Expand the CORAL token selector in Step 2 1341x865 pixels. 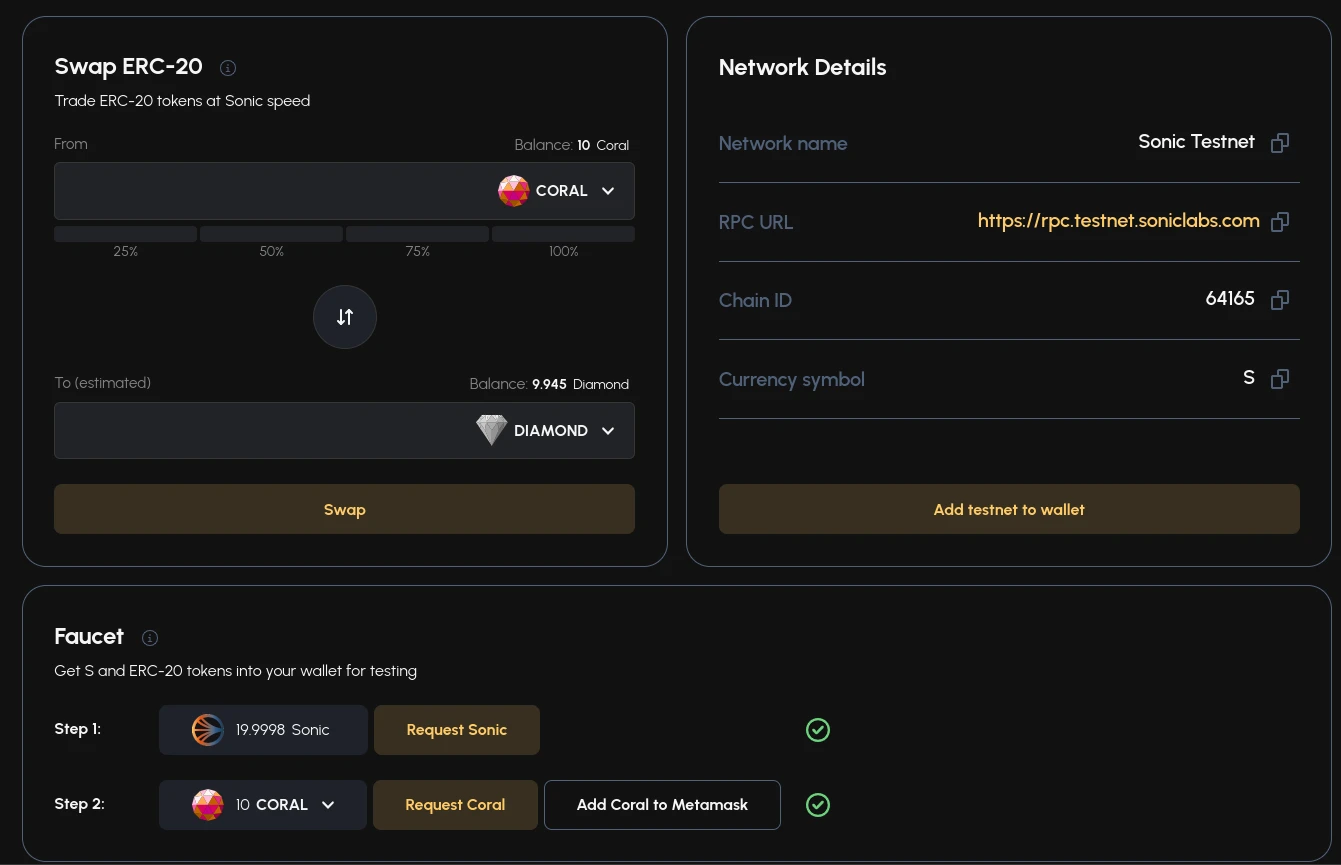[x=263, y=805]
